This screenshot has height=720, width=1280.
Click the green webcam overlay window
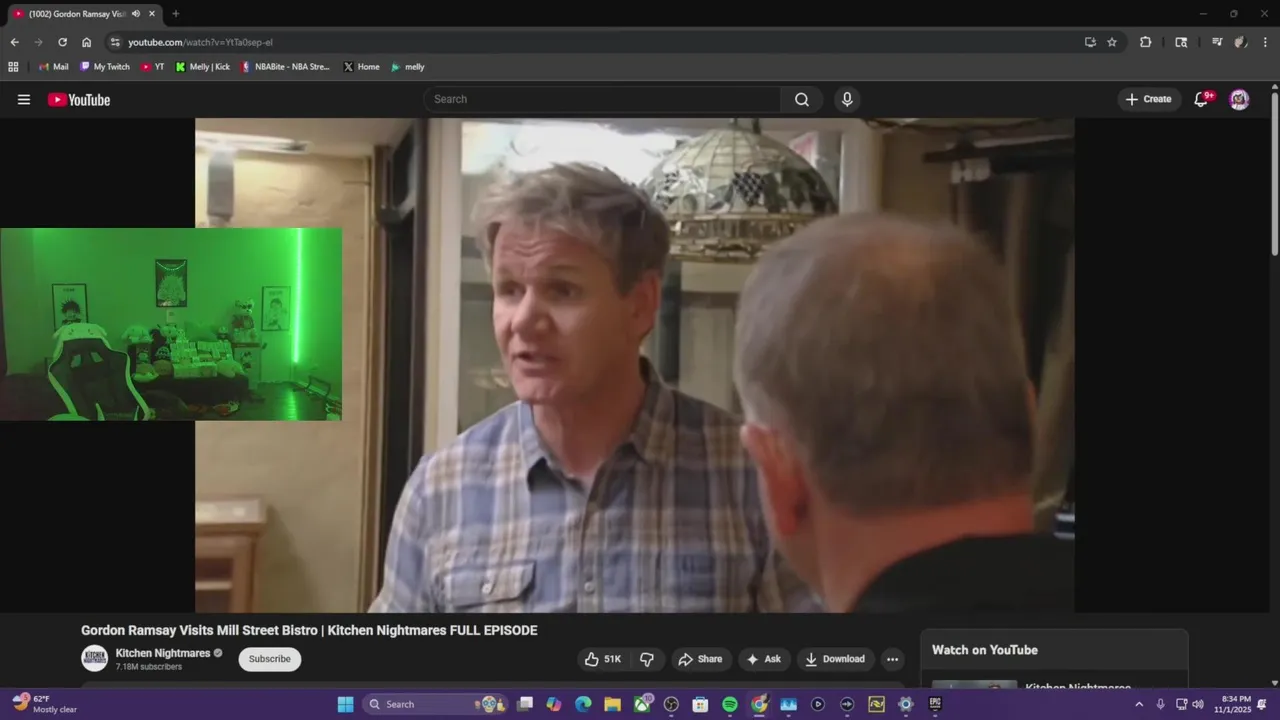pyautogui.click(x=171, y=324)
